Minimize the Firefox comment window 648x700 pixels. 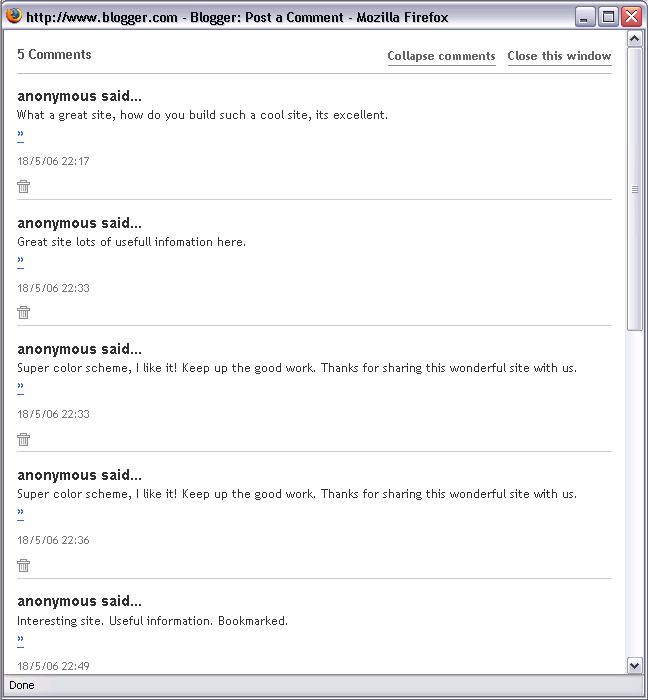point(584,17)
